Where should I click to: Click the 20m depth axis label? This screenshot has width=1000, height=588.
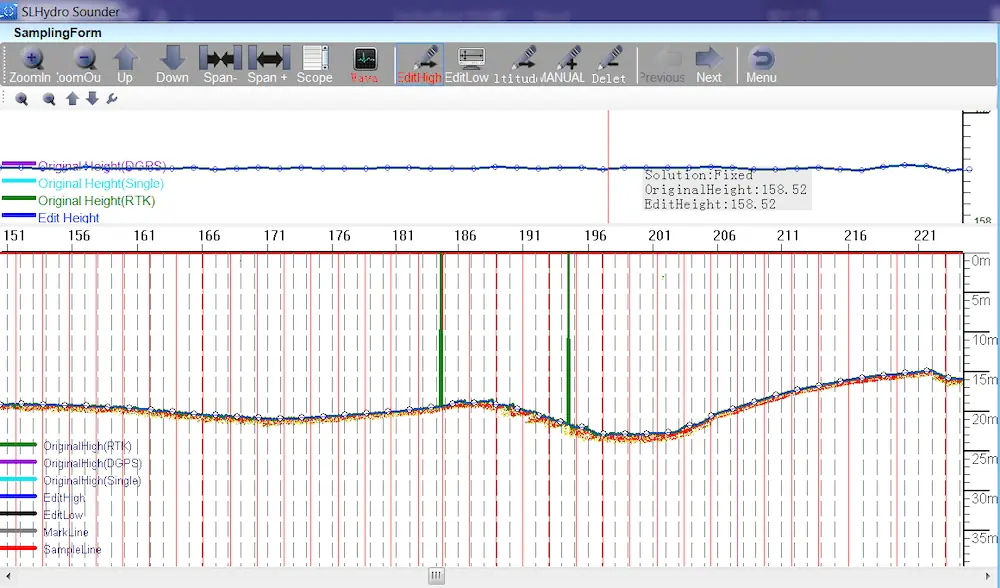984,419
